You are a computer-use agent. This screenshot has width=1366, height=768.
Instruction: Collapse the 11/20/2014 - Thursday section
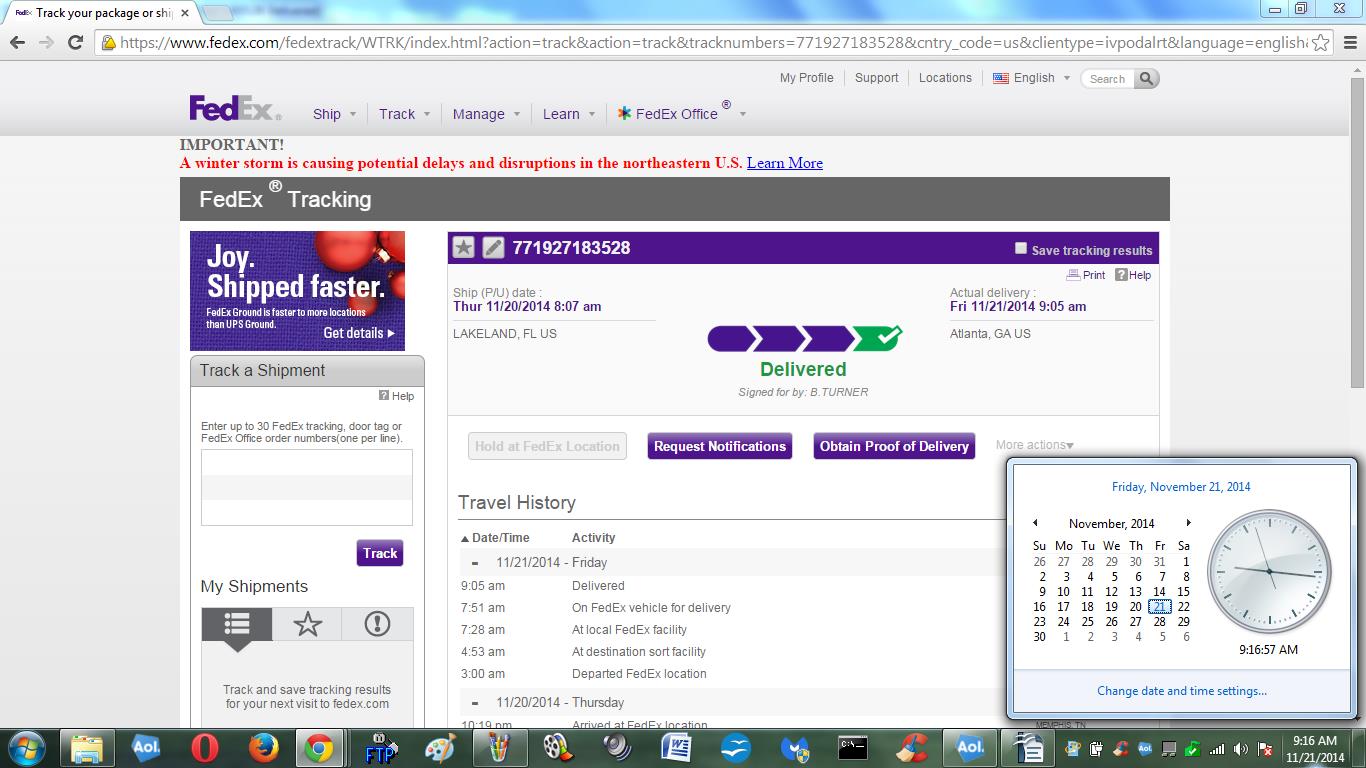click(x=475, y=703)
